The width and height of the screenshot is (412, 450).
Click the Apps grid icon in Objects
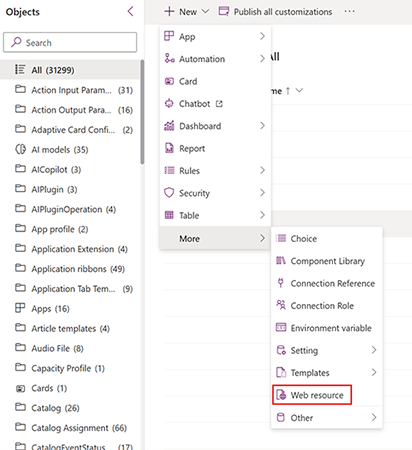(20, 308)
